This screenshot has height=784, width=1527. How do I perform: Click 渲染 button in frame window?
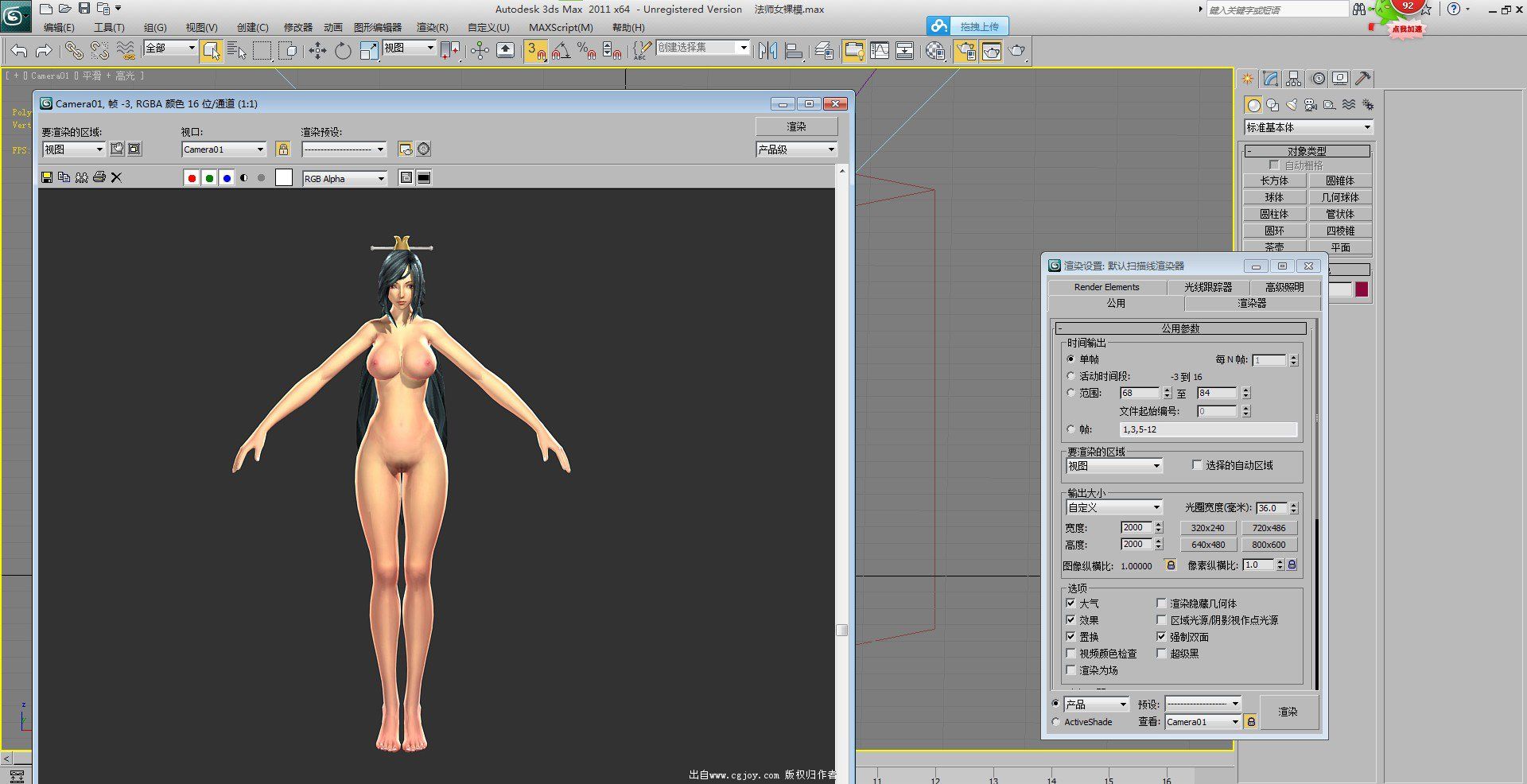click(796, 126)
